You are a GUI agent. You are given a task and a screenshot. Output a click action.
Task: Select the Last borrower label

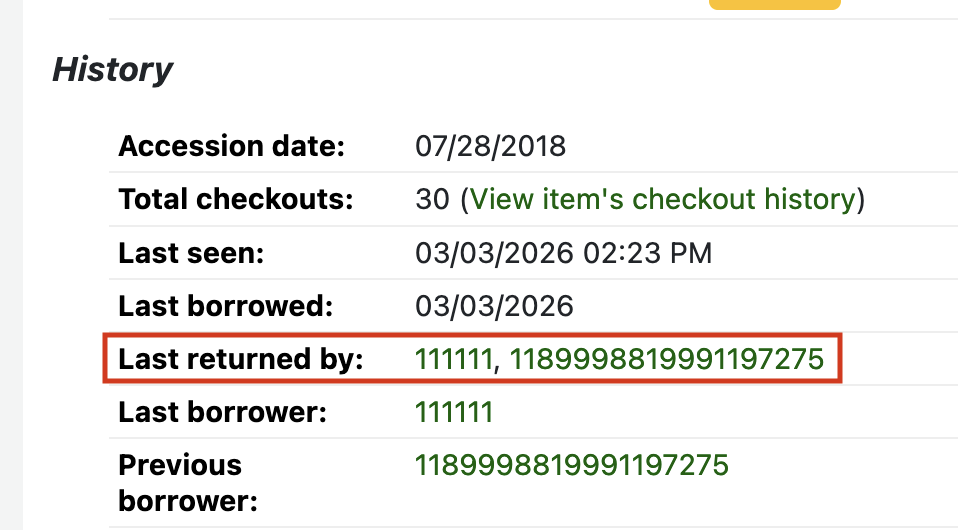pyautogui.click(x=222, y=412)
